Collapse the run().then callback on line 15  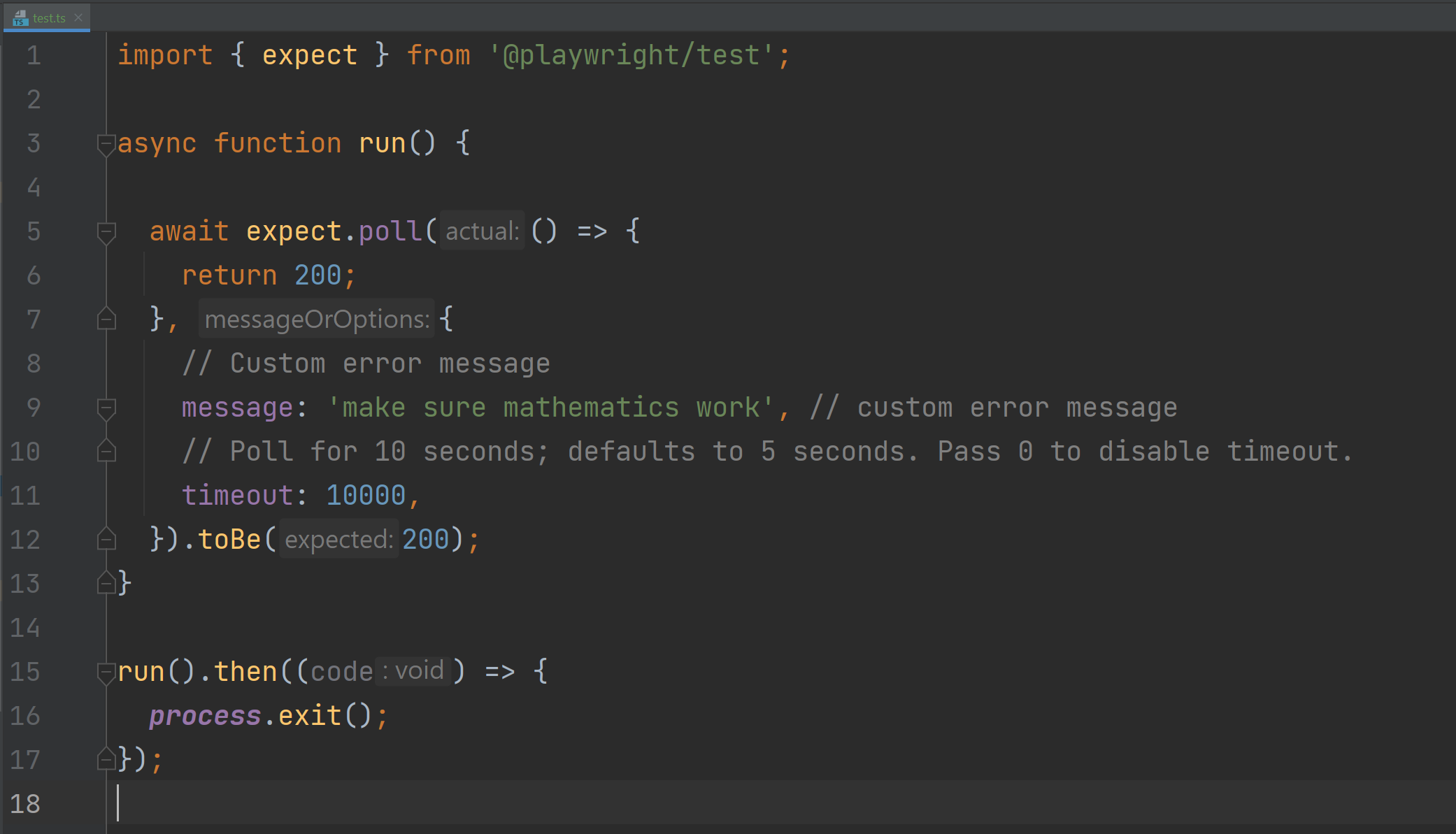[x=106, y=673]
